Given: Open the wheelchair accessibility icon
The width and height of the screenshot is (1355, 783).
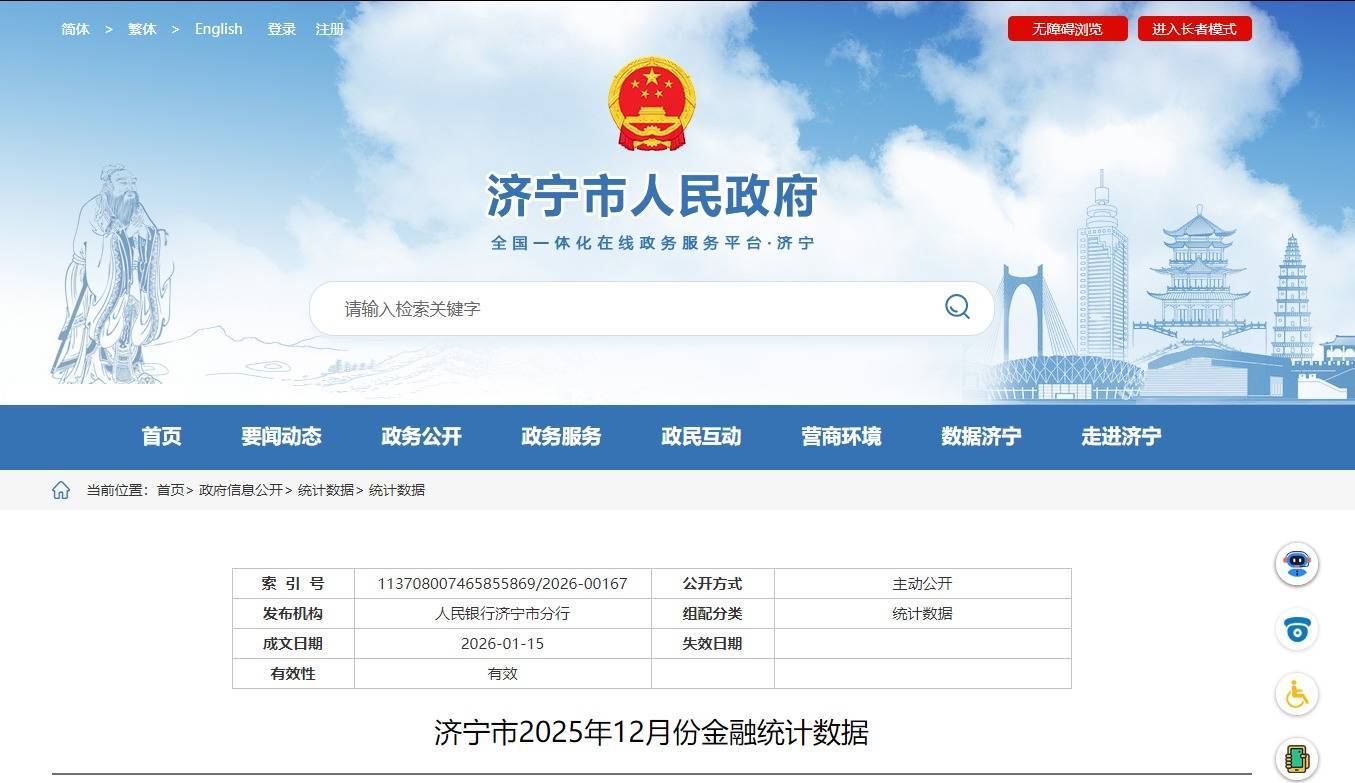Looking at the screenshot, I should [x=1297, y=694].
